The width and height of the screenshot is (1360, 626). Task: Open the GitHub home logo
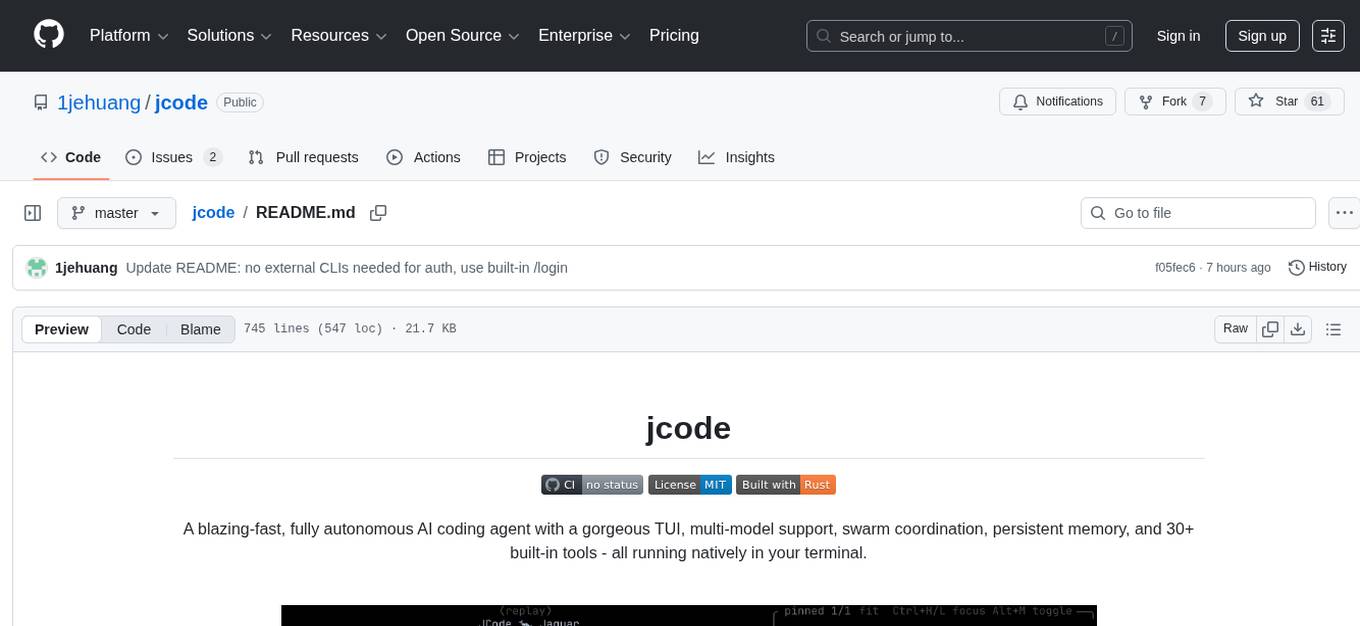(48, 35)
